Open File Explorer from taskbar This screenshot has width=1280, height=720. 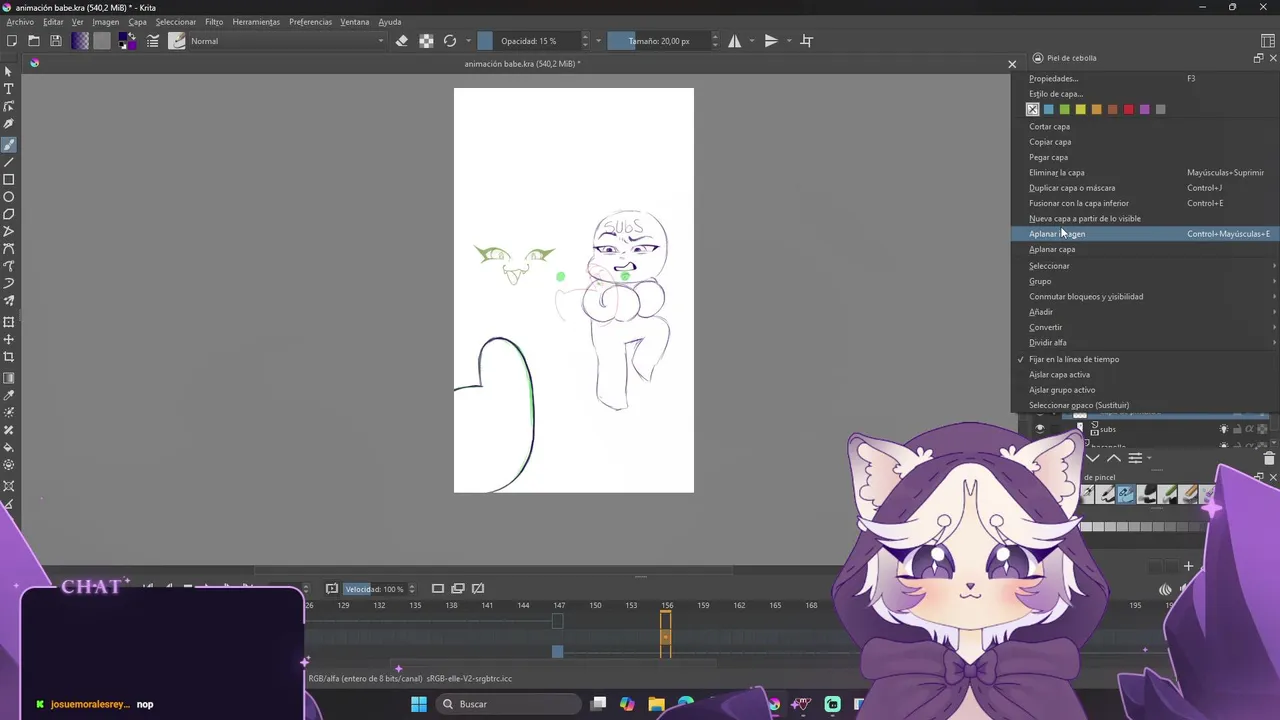point(656,704)
